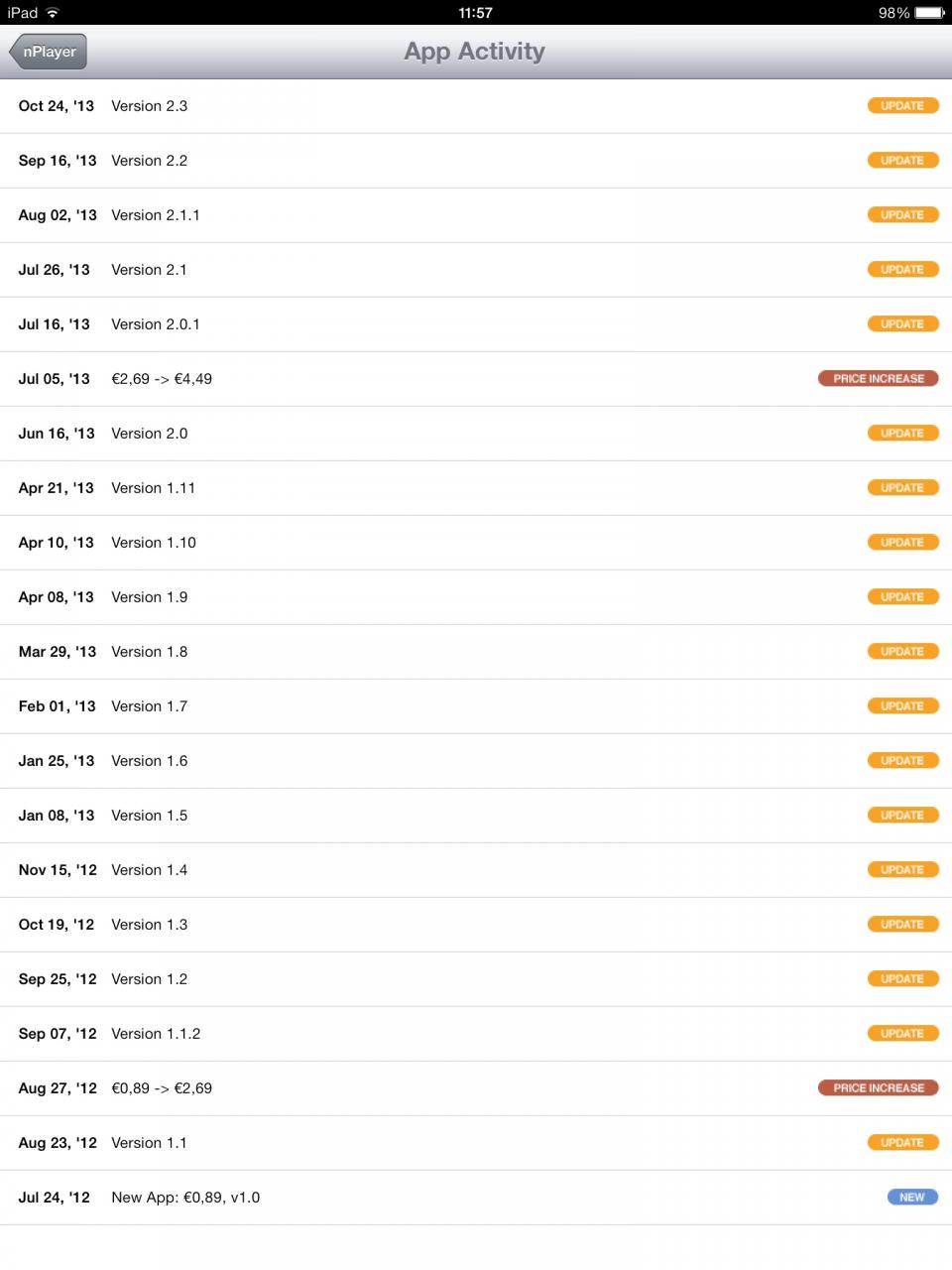Screen dimensions: 952x1270
Task: Open the New App: €0,89, v1.0 entry
Action: click(476, 1198)
